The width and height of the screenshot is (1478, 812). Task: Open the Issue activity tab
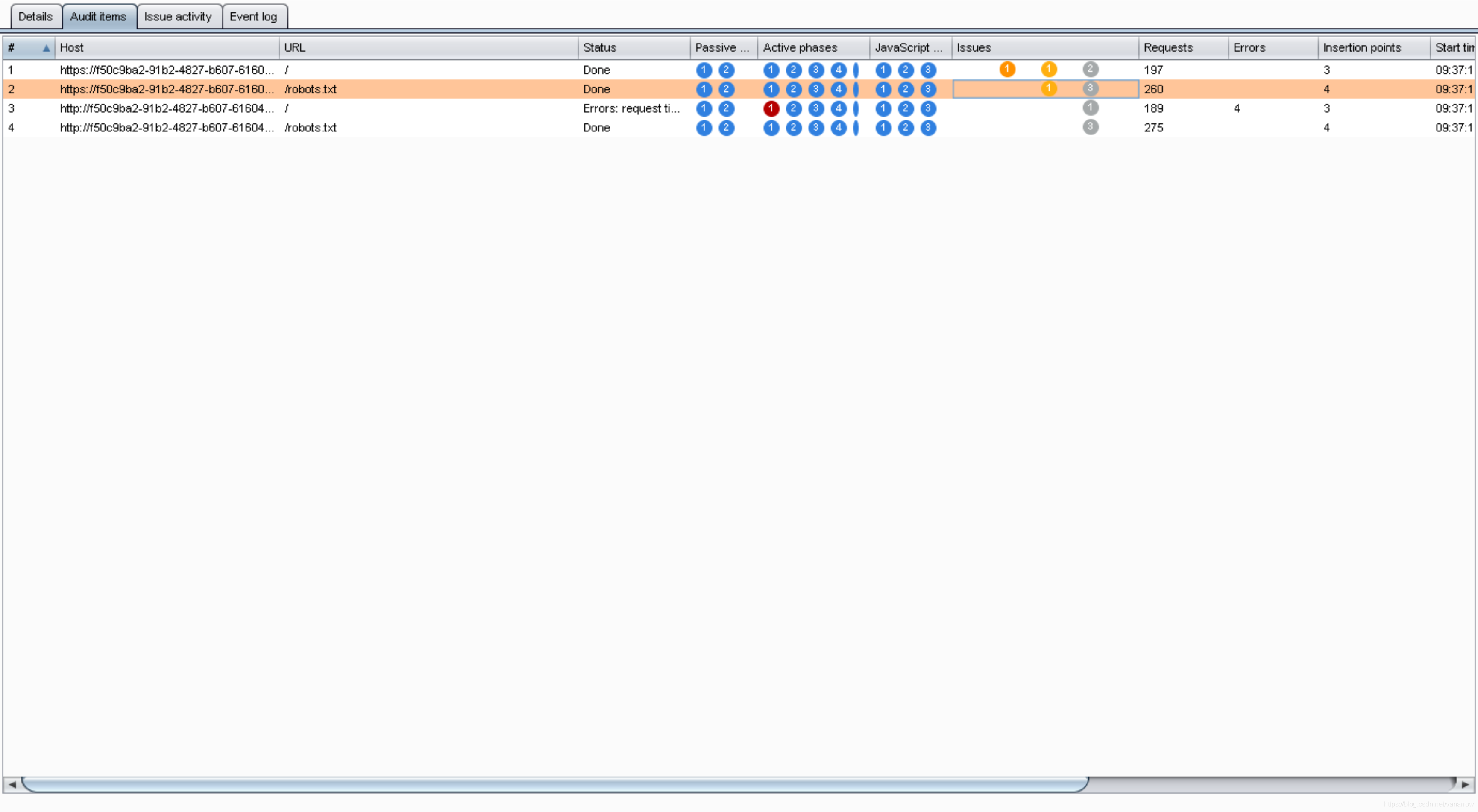click(x=178, y=17)
